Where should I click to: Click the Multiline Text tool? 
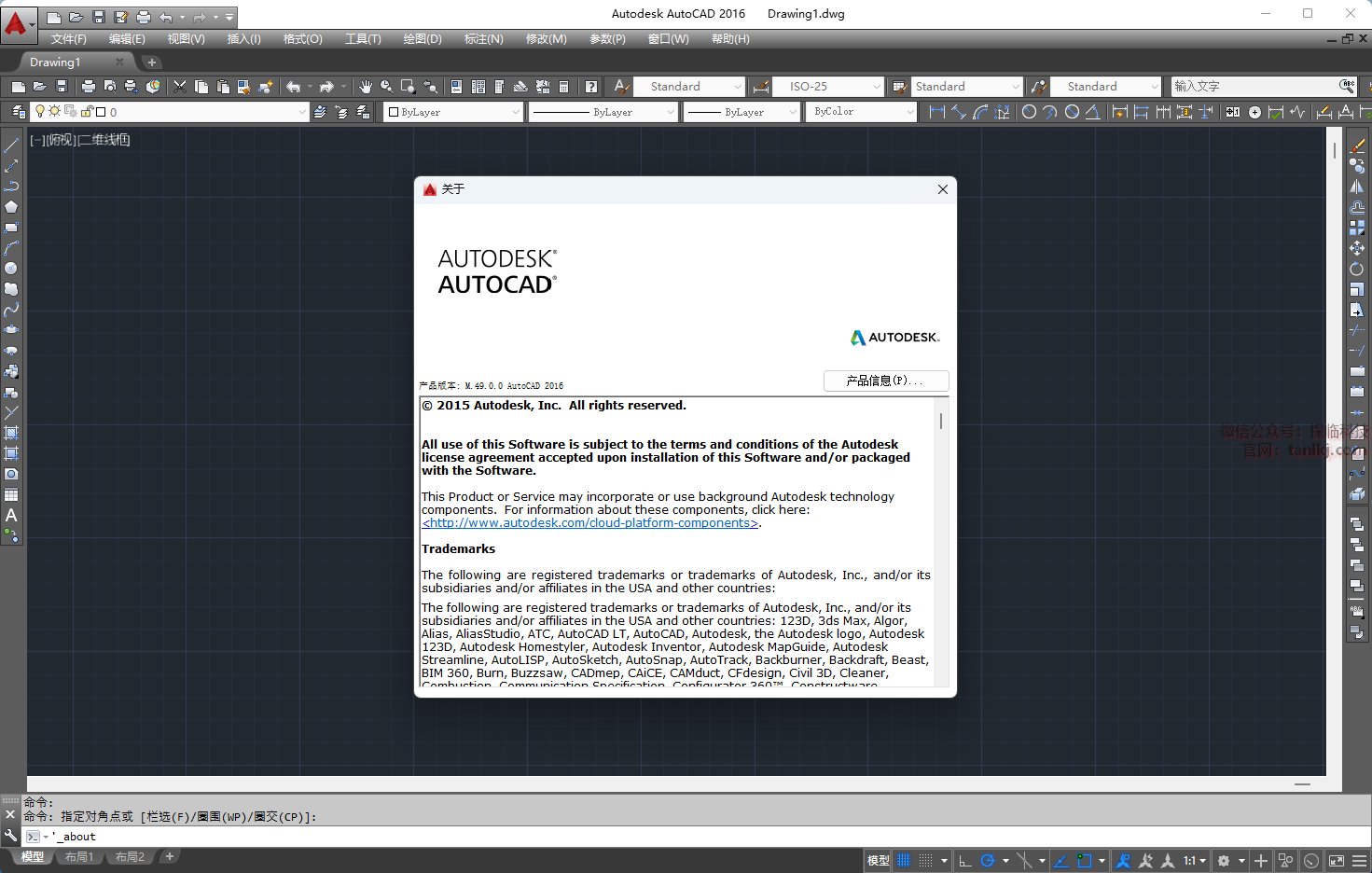click(x=11, y=516)
